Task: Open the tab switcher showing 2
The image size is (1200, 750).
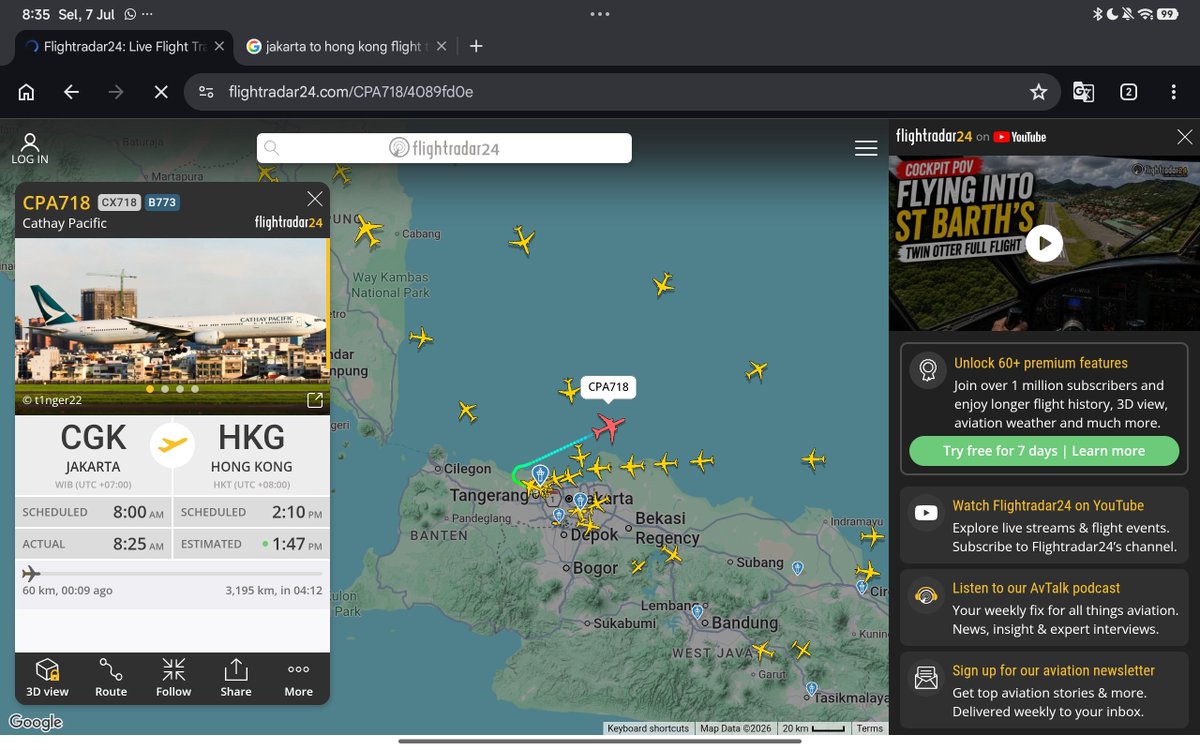Action: coord(1128,92)
